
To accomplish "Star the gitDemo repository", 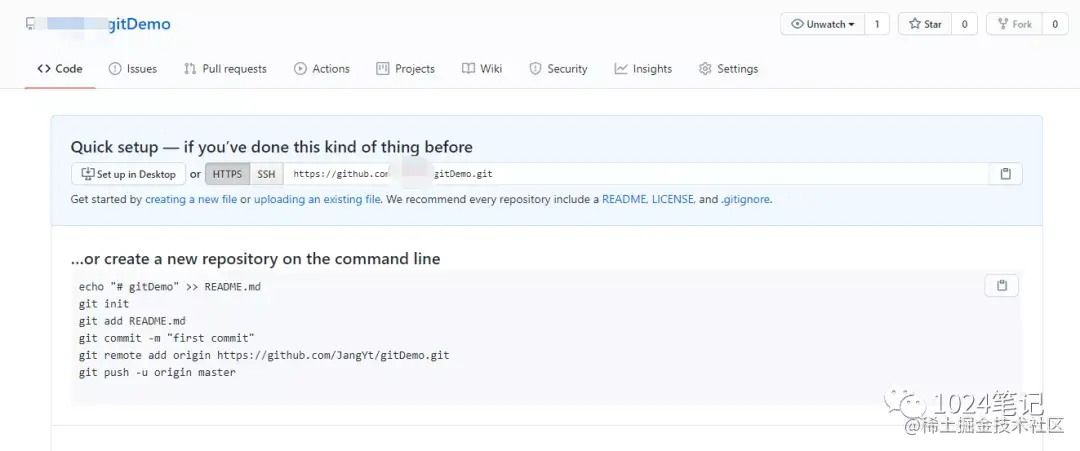I will tap(925, 24).
